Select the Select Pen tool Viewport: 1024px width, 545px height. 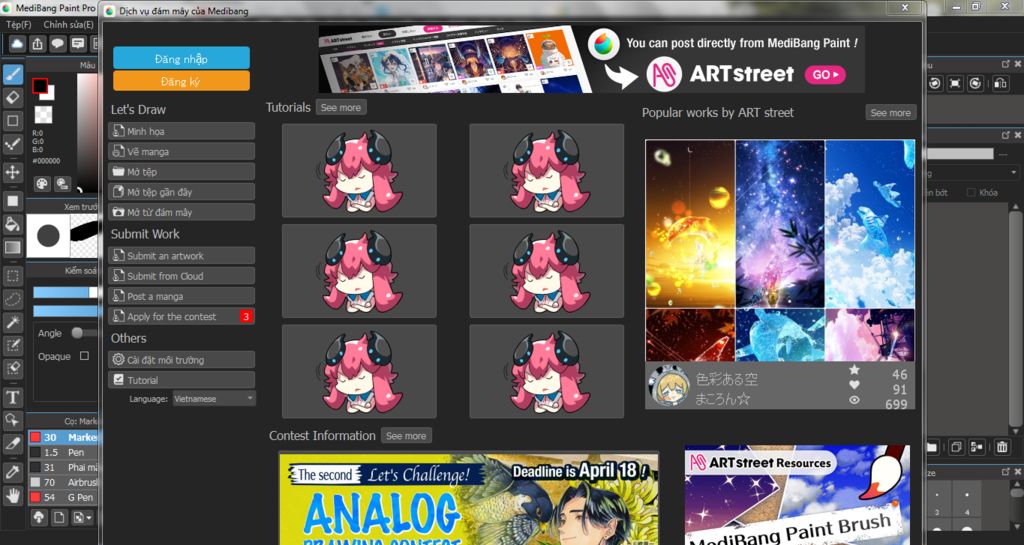[x=13, y=345]
